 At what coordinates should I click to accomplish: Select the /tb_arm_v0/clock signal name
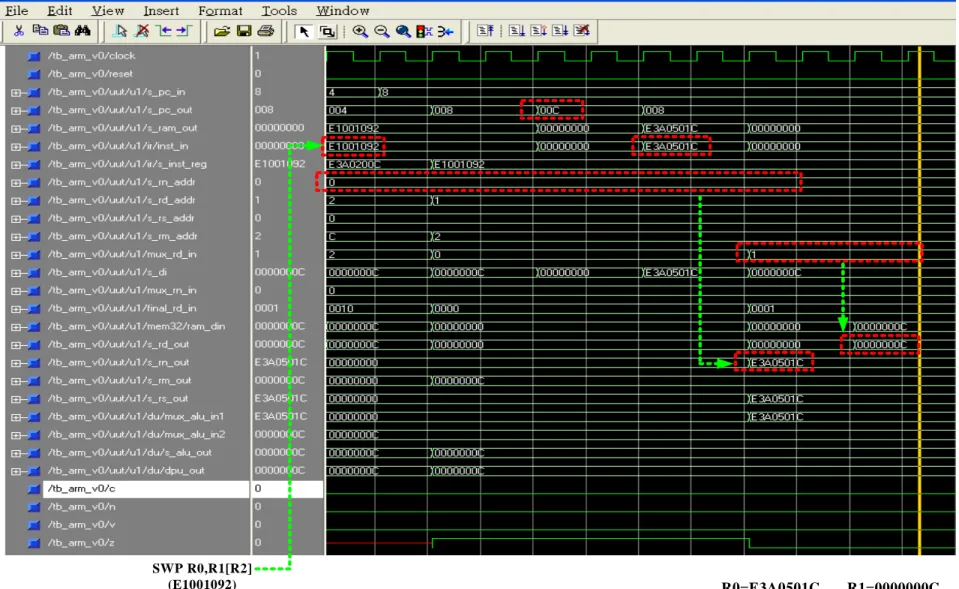(x=91, y=56)
